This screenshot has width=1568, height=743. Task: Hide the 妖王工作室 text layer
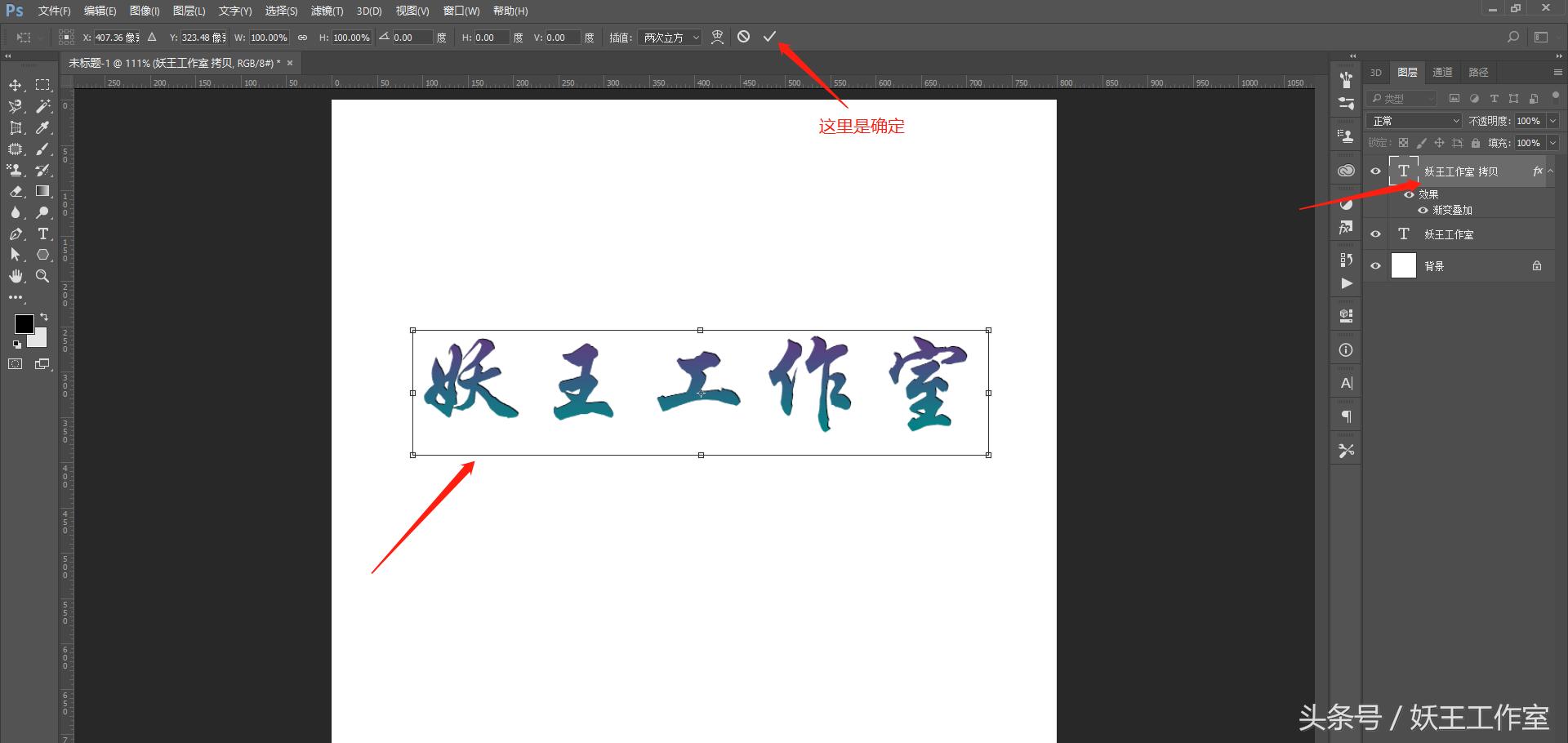1375,234
